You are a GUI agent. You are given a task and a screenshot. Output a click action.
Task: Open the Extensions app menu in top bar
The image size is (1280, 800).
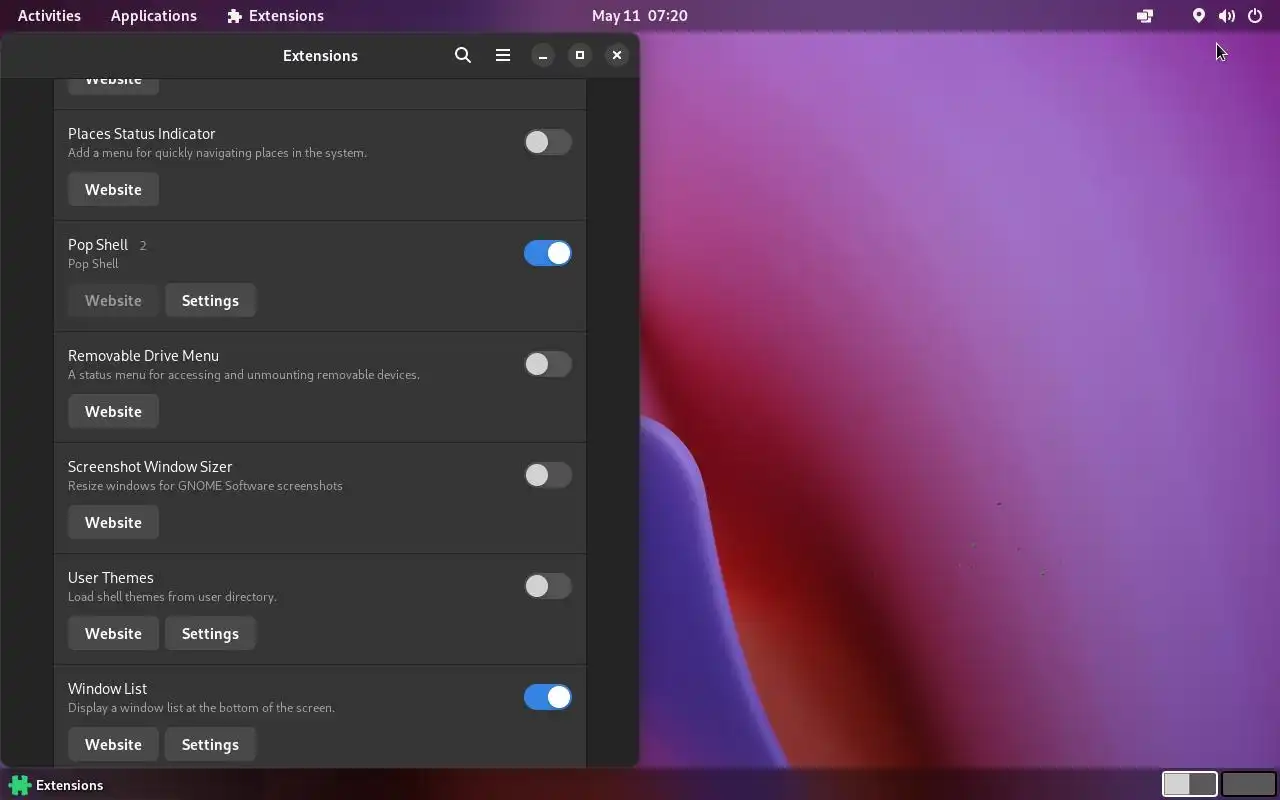275,16
